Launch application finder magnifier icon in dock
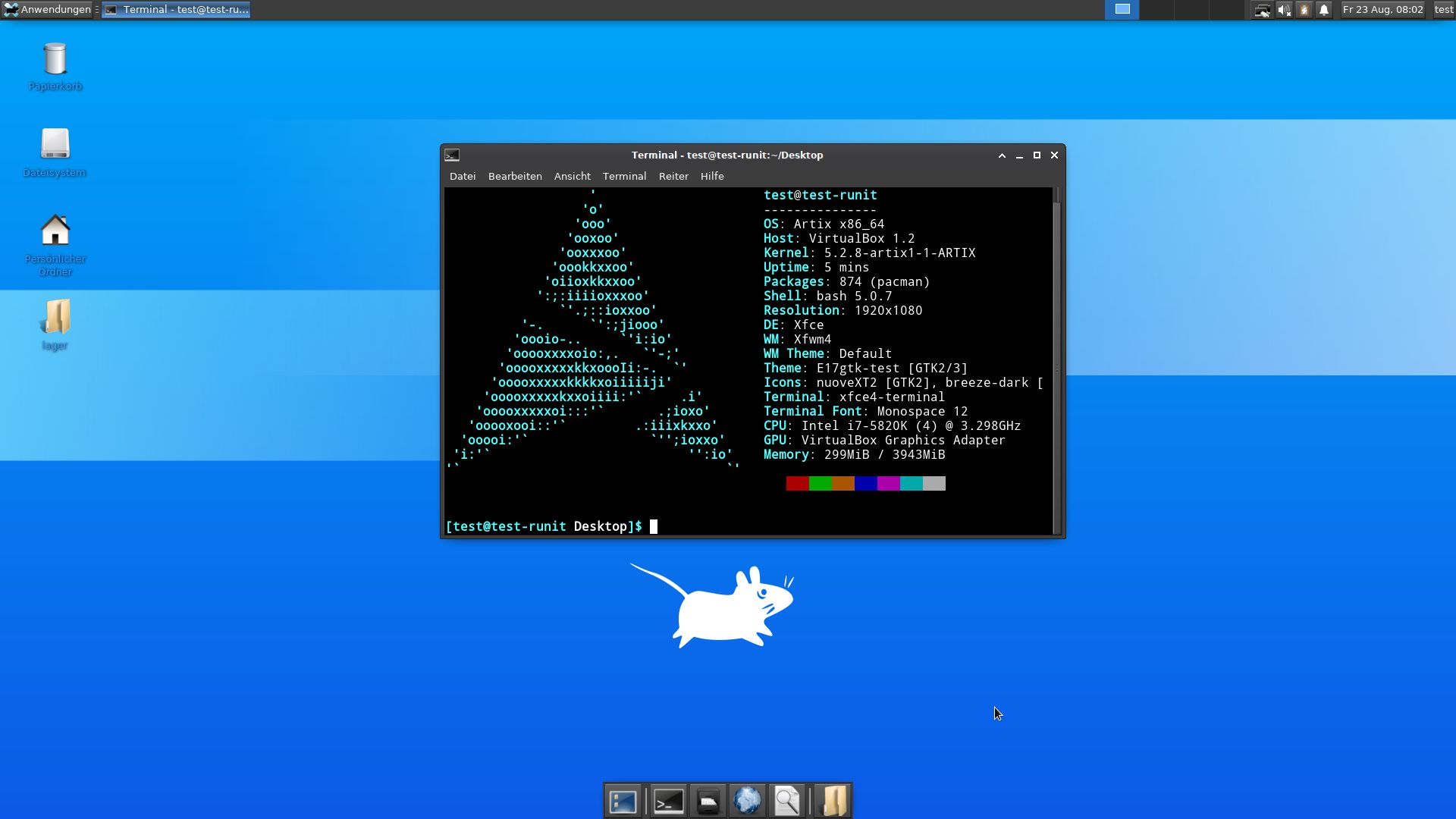This screenshot has height=819, width=1456. [x=786, y=801]
